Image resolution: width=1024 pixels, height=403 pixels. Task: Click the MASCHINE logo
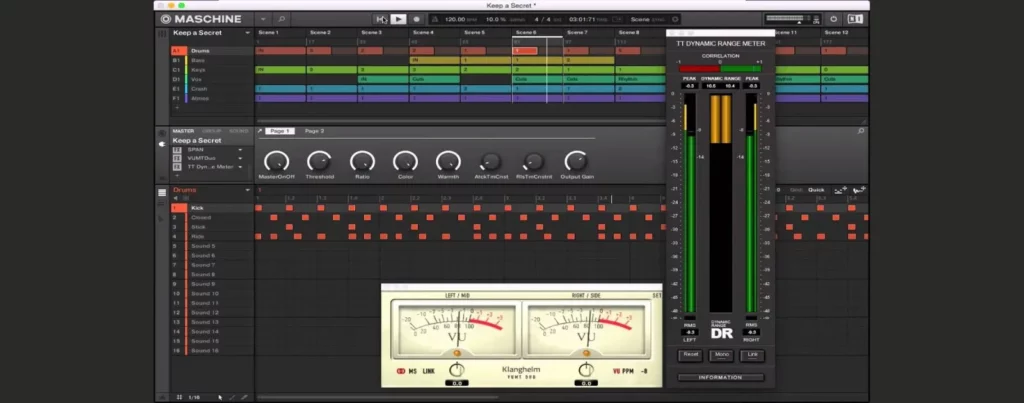(200, 19)
